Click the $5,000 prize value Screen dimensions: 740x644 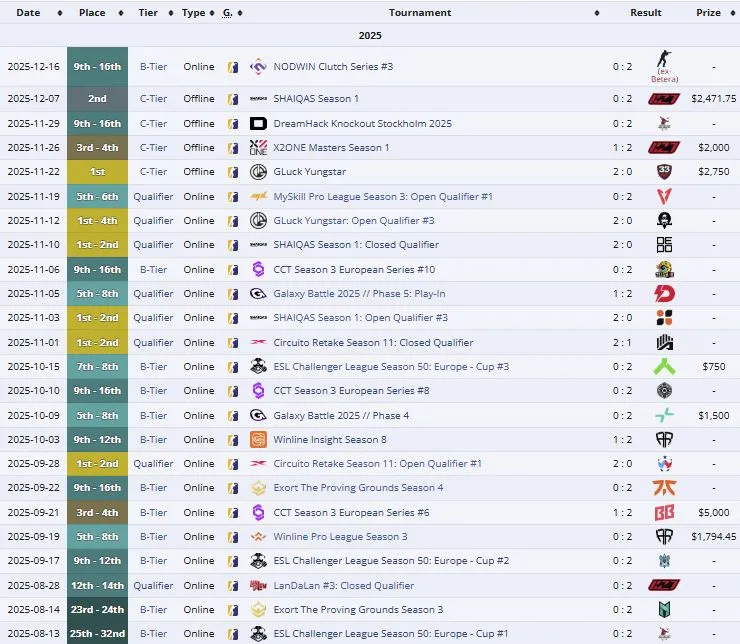click(714, 512)
